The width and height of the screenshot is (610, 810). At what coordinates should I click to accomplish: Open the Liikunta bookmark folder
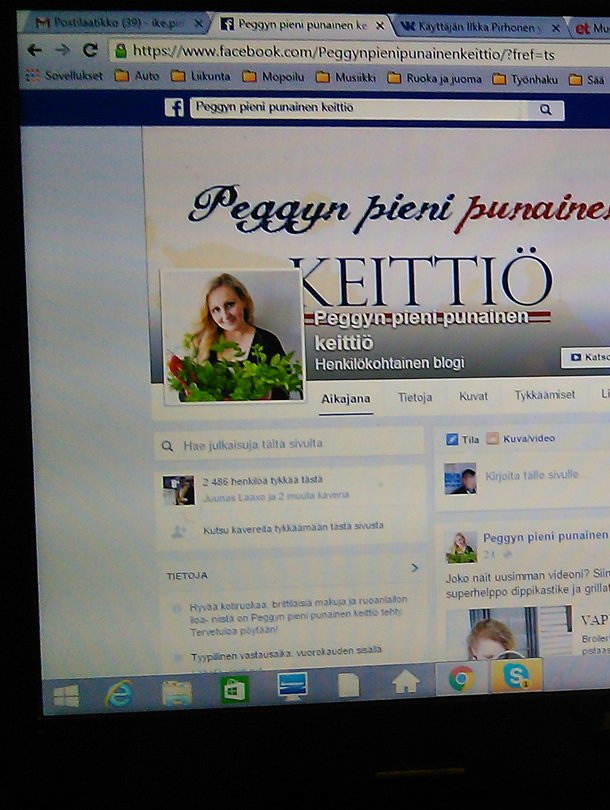tap(200, 76)
